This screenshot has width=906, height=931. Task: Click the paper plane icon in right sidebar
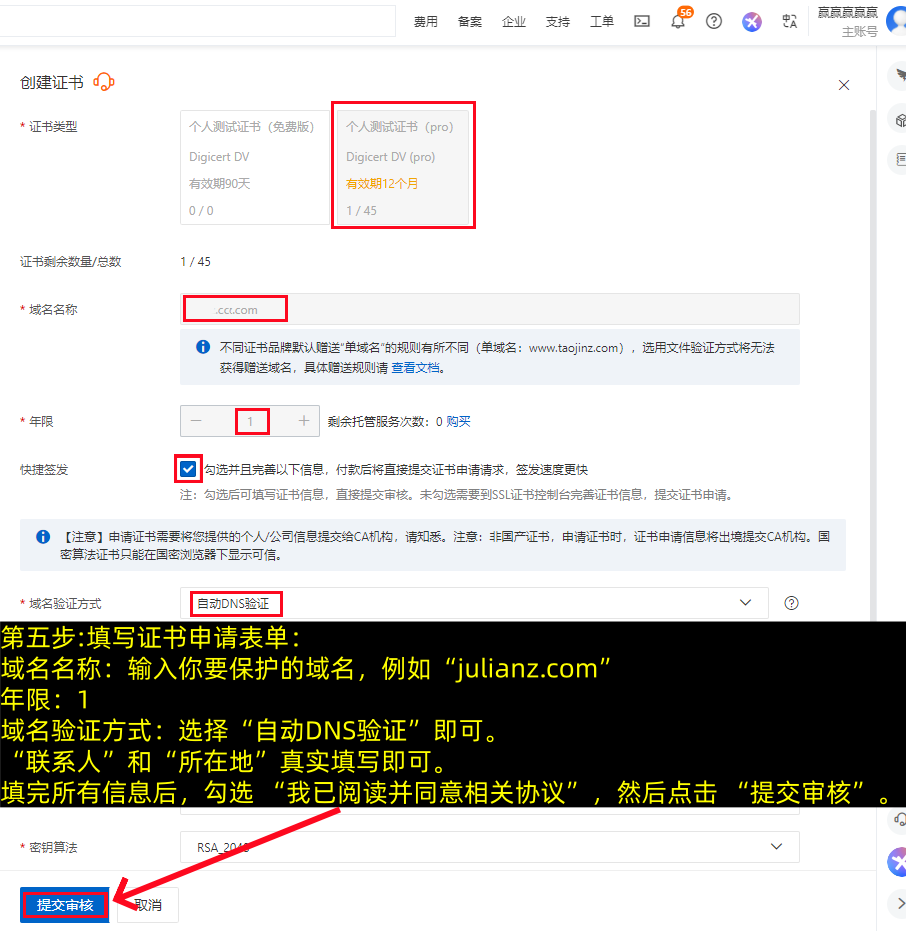898,75
